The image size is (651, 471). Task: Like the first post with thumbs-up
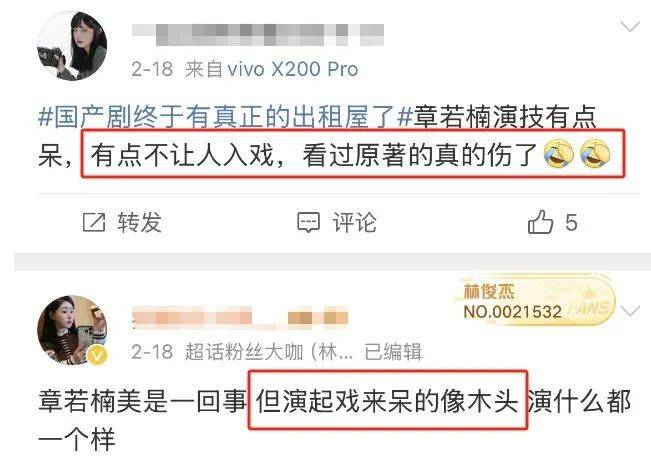pyautogui.click(x=540, y=221)
